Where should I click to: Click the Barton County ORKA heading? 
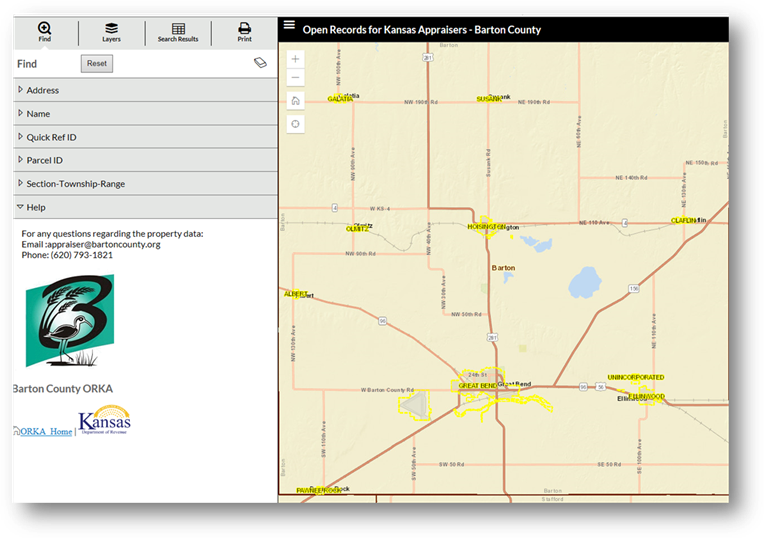pyautogui.click(x=63, y=388)
